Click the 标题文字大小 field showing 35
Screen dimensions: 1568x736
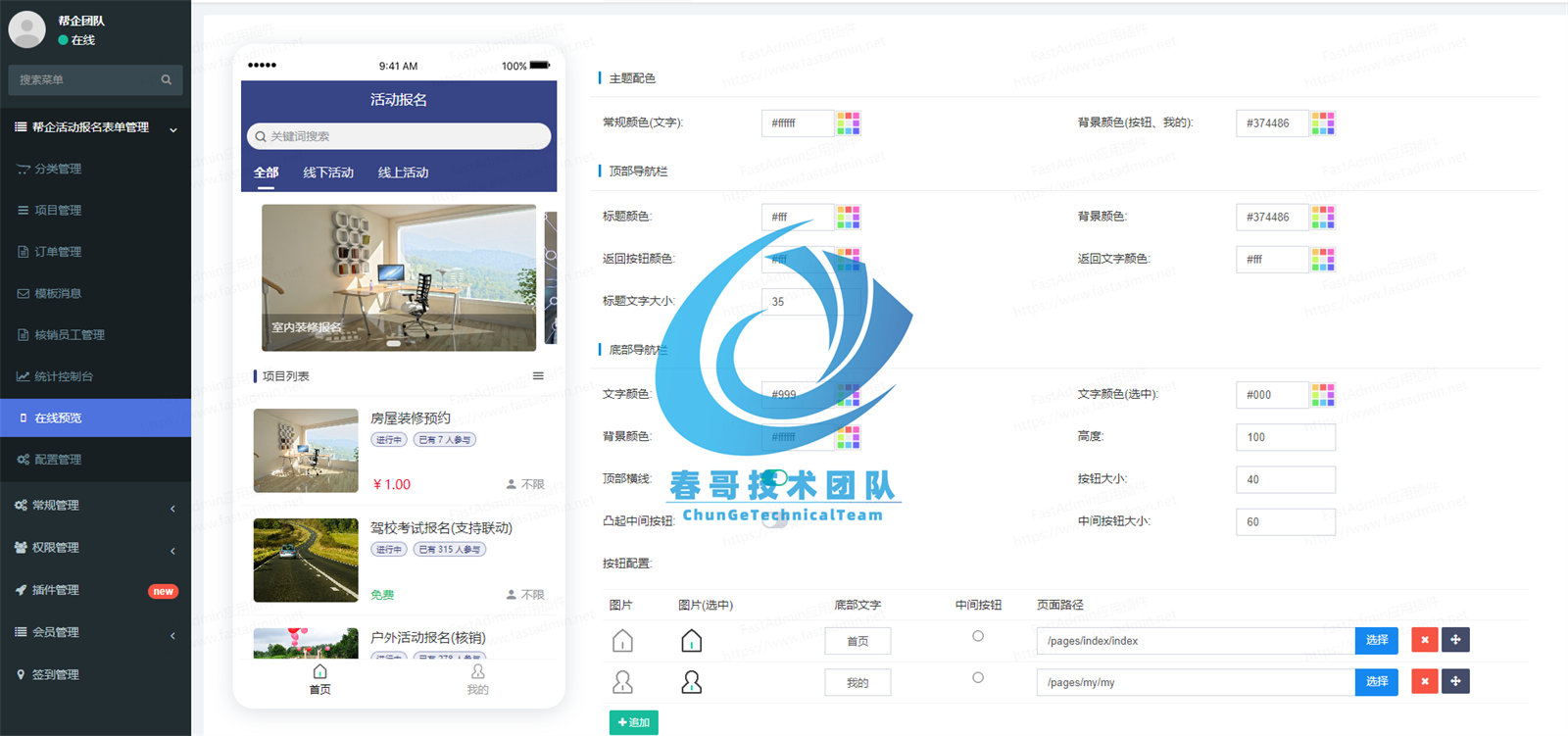[810, 302]
